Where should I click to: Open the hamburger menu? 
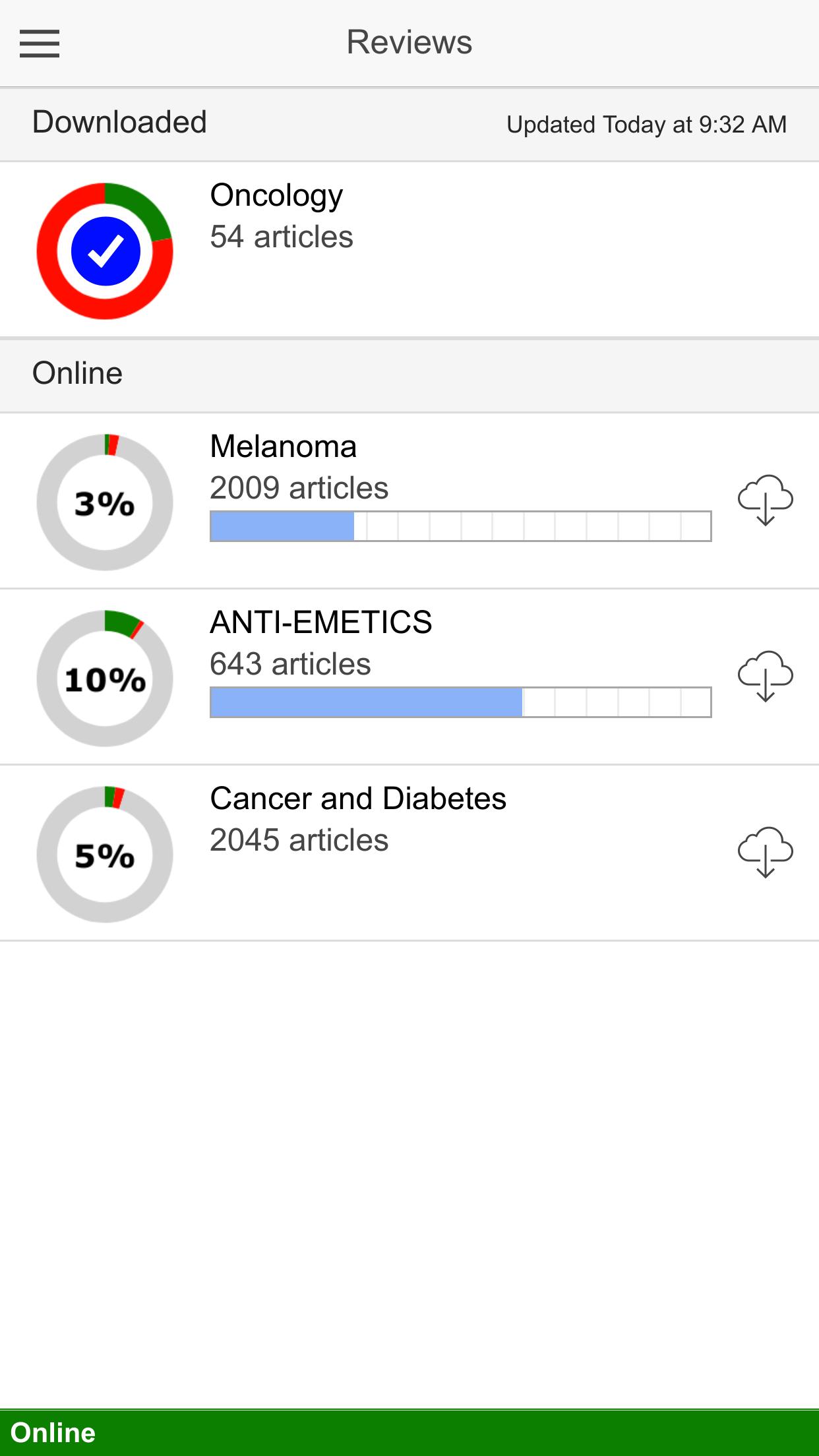[x=40, y=44]
